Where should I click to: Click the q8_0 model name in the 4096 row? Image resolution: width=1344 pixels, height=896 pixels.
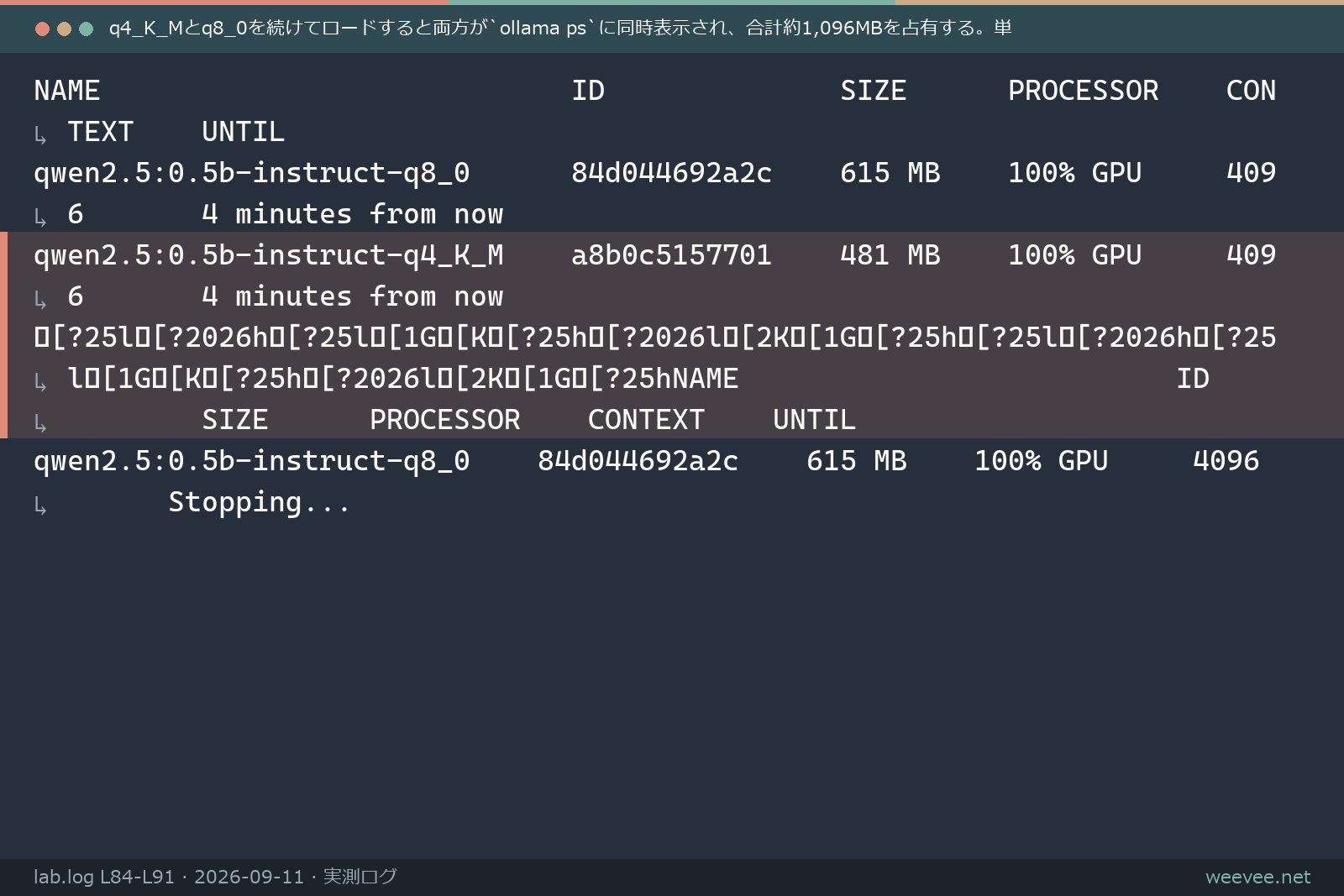tap(251, 461)
